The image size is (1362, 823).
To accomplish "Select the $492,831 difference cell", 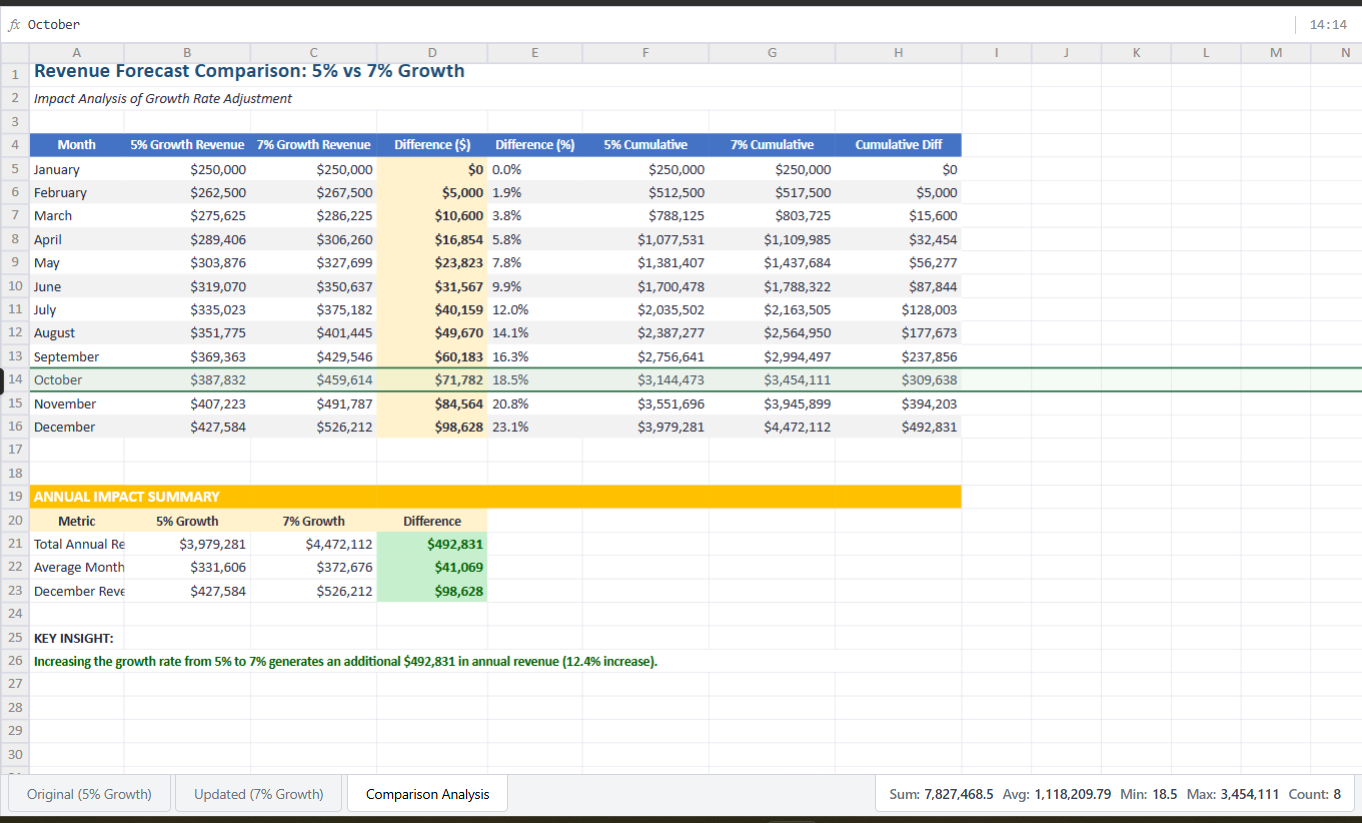I will click(x=432, y=543).
